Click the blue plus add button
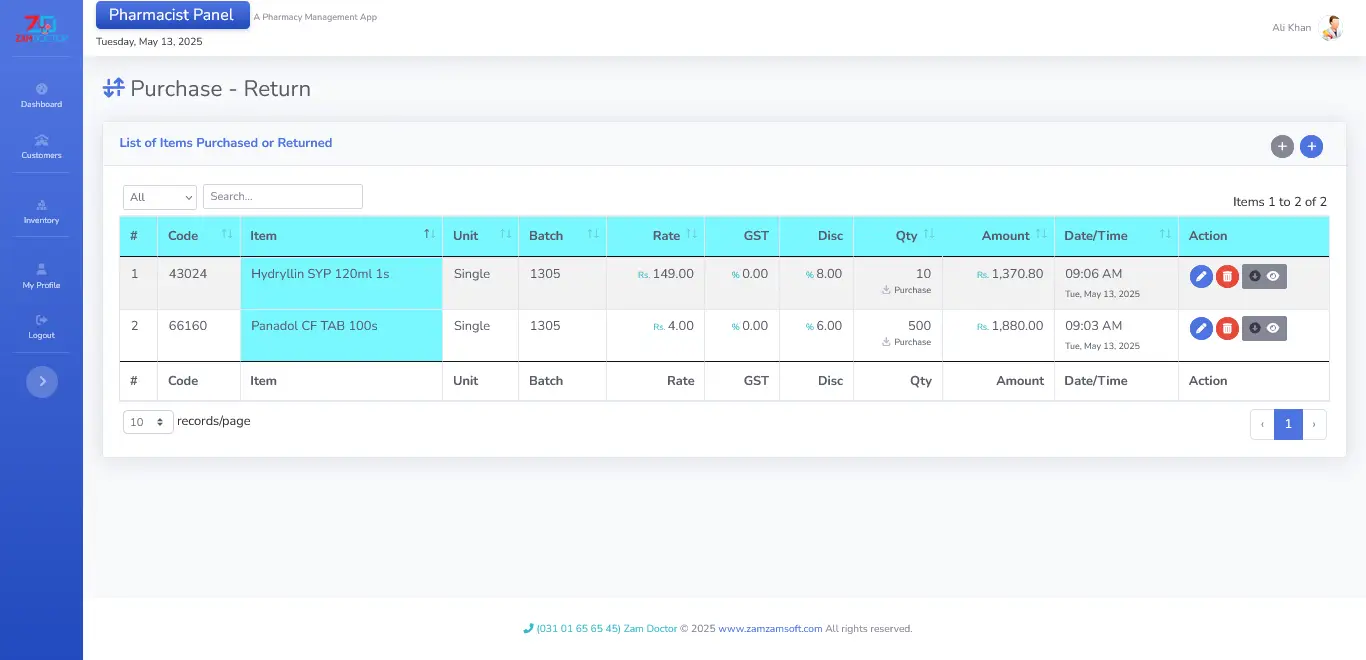Image resolution: width=1366 pixels, height=660 pixels. pos(1311,147)
